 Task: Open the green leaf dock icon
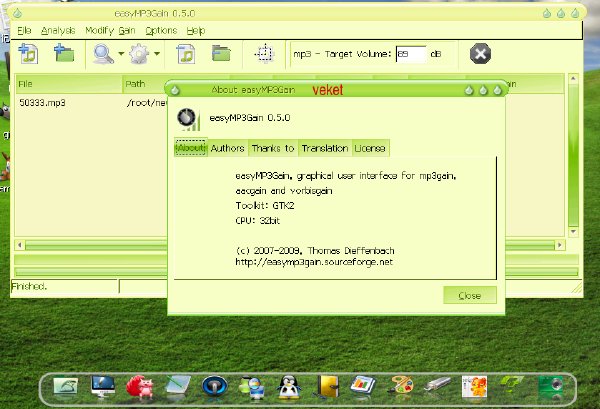pos(65,386)
